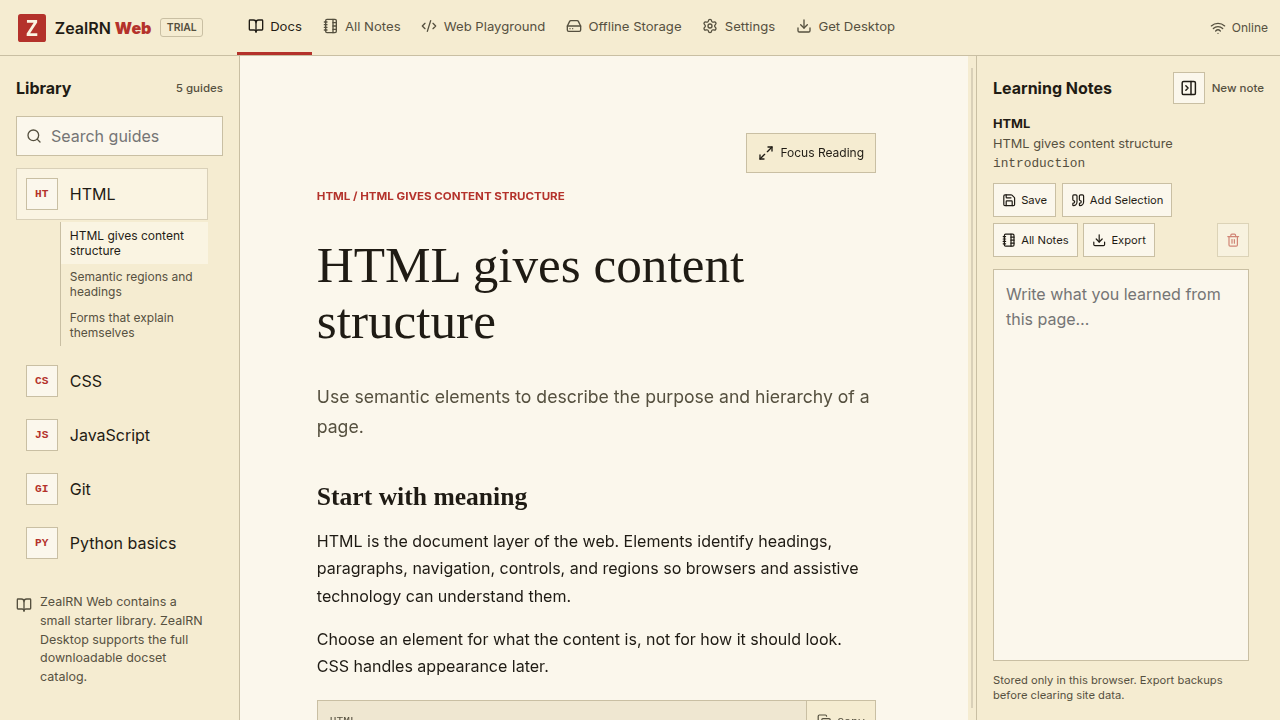
Task: Click the CS badge icon for CSS
Action: pyautogui.click(x=42, y=381)
